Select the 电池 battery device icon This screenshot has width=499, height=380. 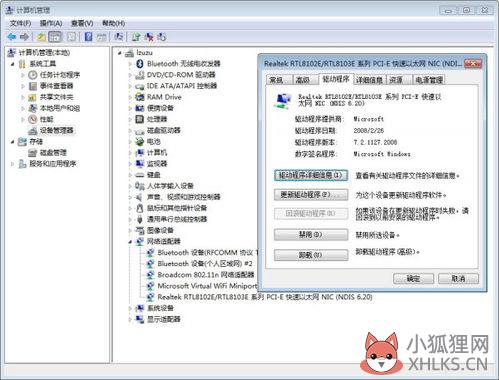pos(139,142)
